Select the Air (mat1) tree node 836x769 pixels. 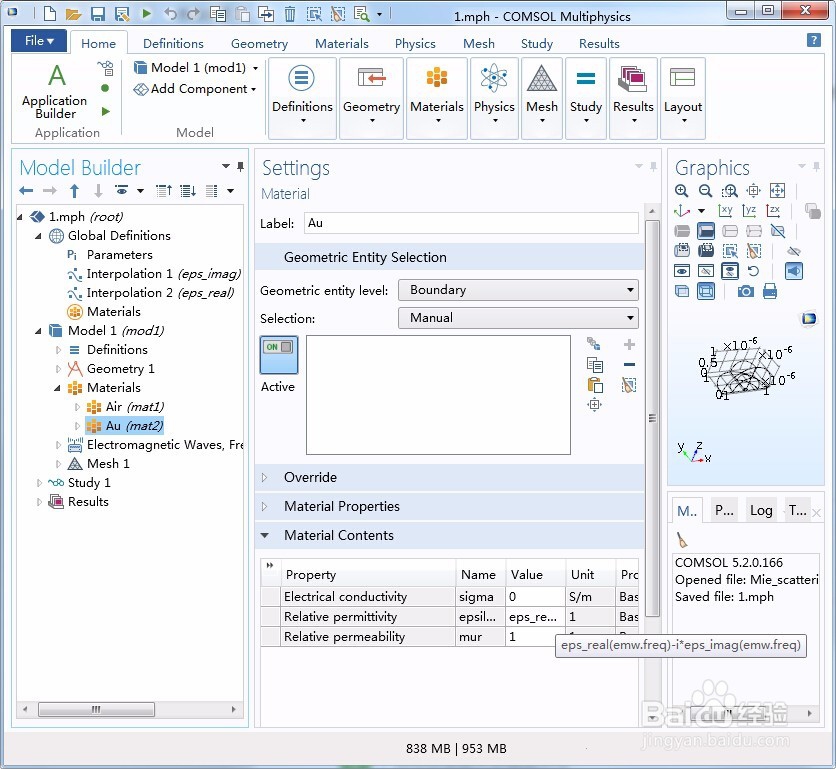[x=125, y=407]
